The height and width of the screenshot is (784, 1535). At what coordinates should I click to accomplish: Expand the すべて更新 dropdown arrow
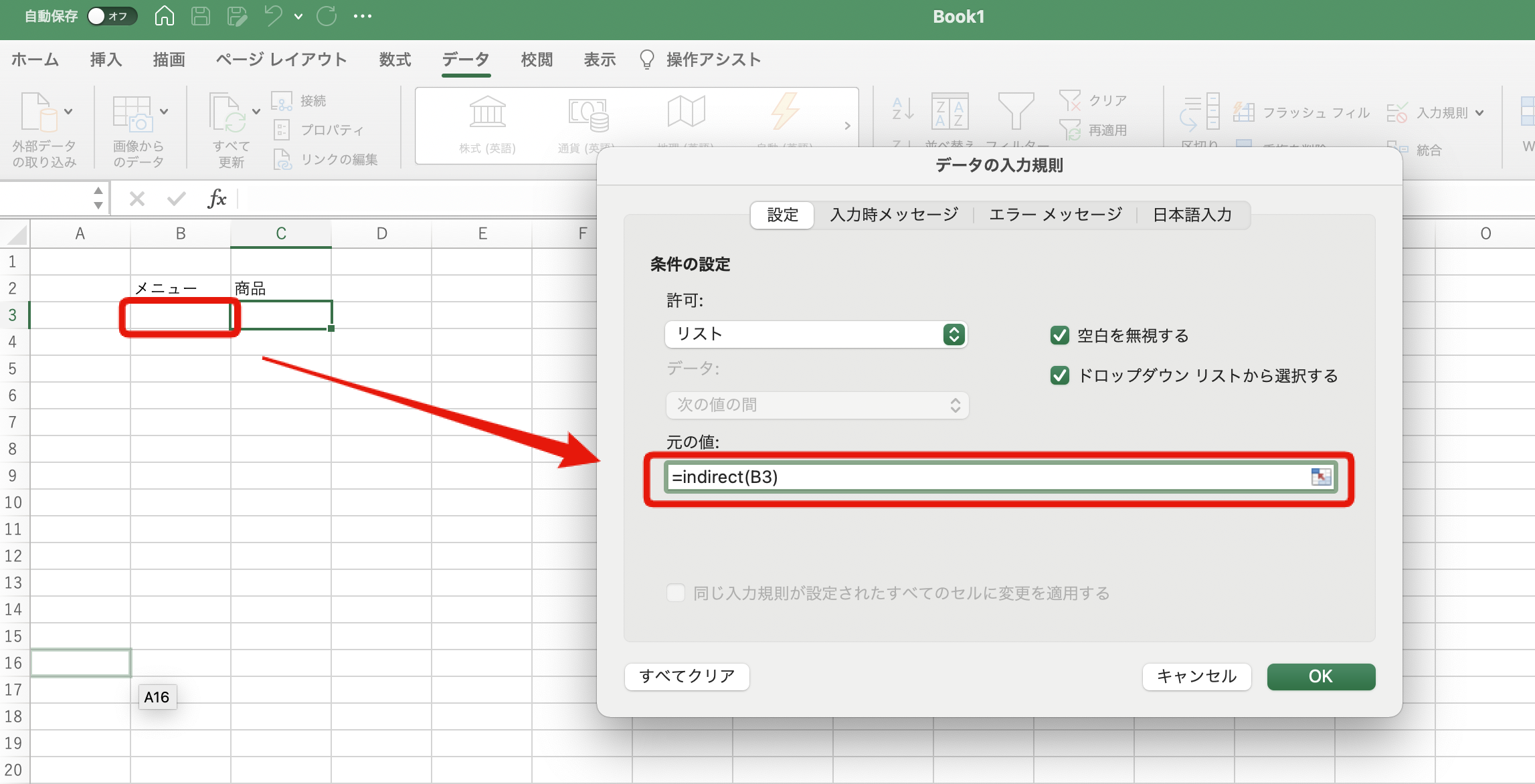pyautogui.click(x=256, y=112)
